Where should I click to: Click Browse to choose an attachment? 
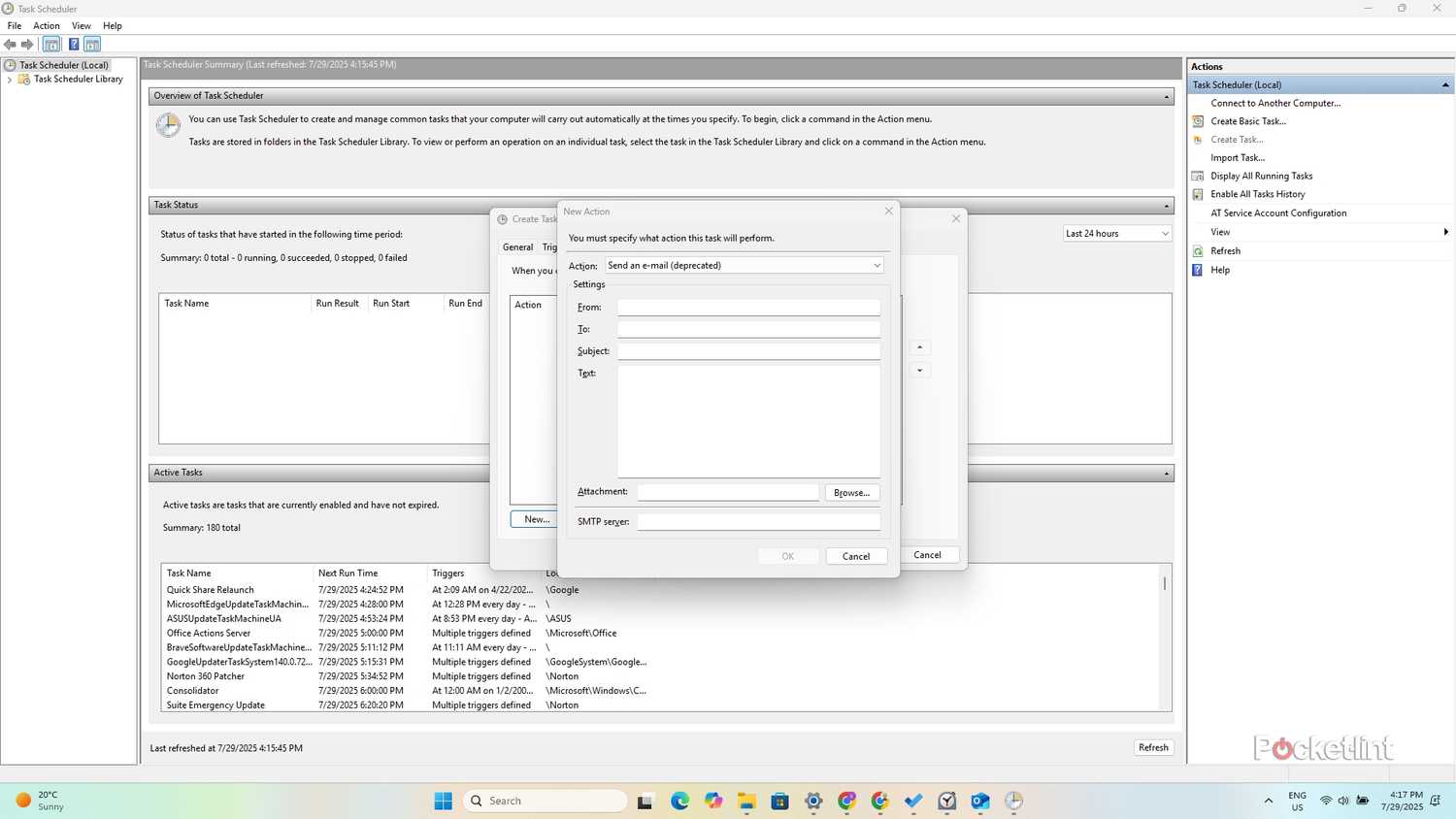850,492
